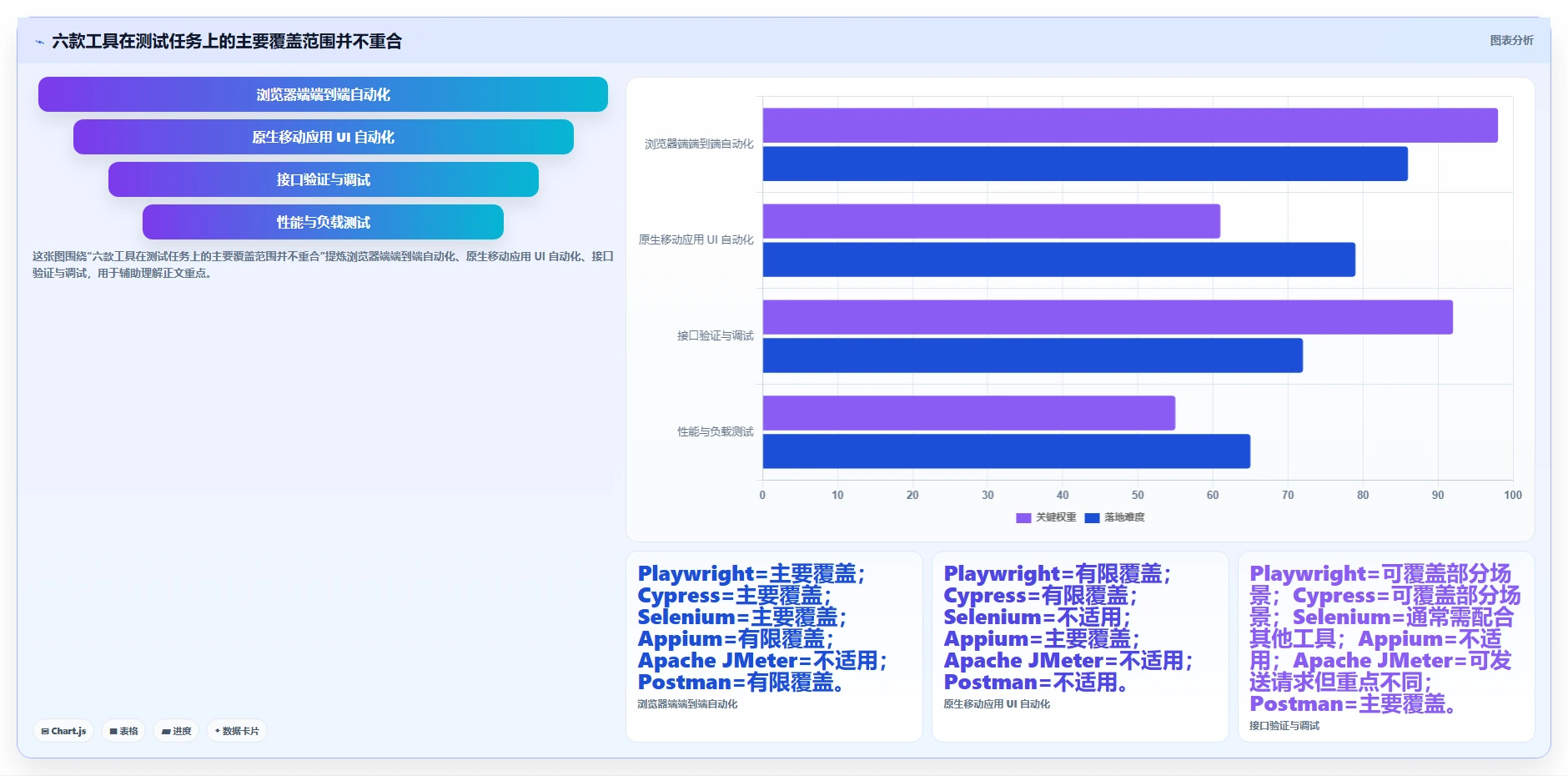Click the blue 落地难度 bar for 浏览器端端到端自动化

pyautogui.click(x=1085, y=164)
